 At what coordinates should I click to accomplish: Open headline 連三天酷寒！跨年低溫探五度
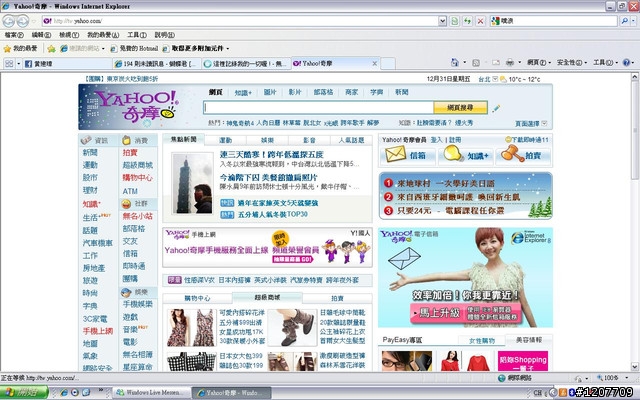271,155
